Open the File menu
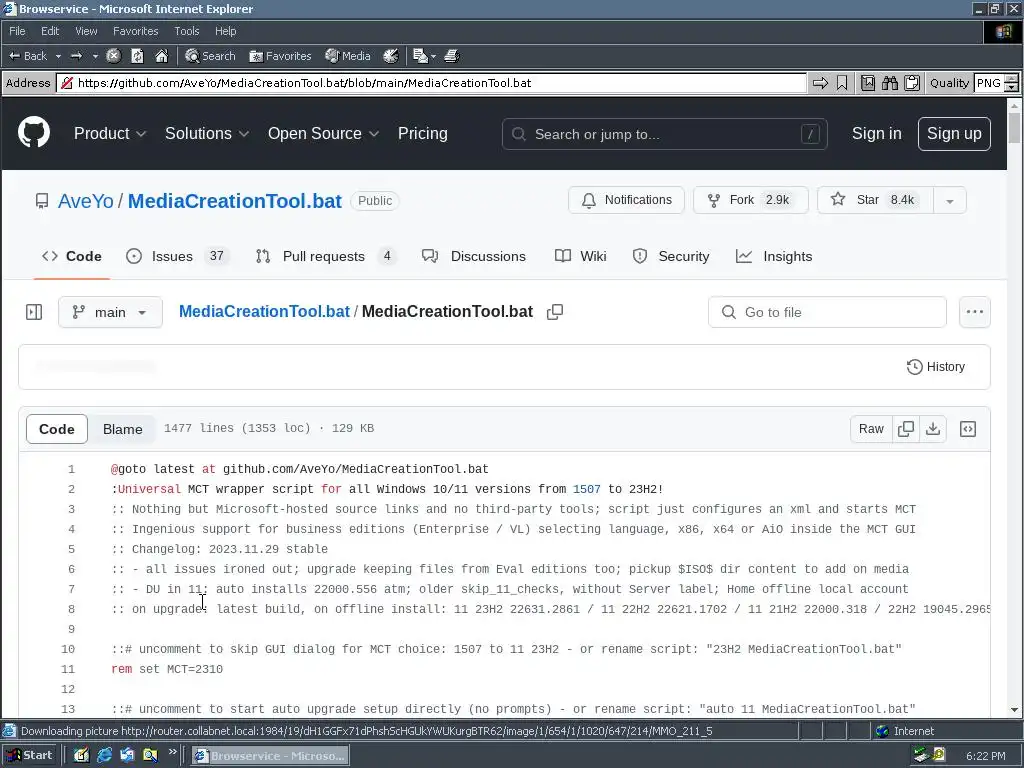1024x768 pixels. (x=17, y=31)
